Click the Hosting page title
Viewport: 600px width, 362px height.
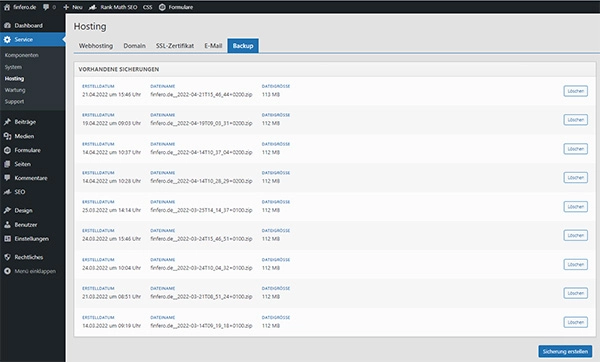(x=90, y=26)
